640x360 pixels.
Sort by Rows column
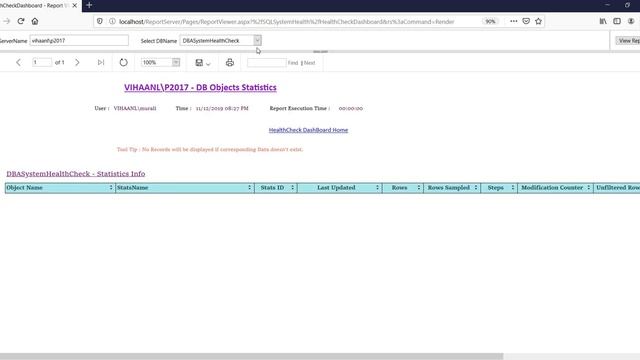[x=418, y=188]
